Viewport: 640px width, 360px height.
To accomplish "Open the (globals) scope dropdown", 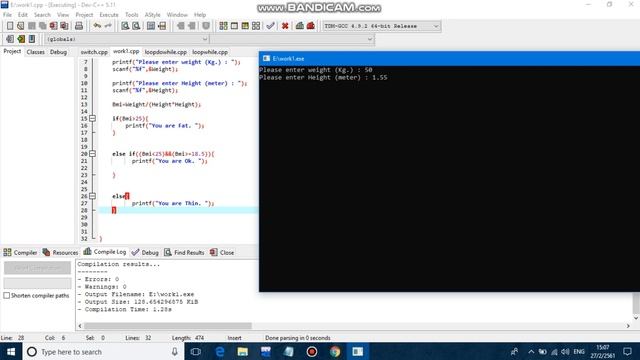I will (x=204, y=39).
